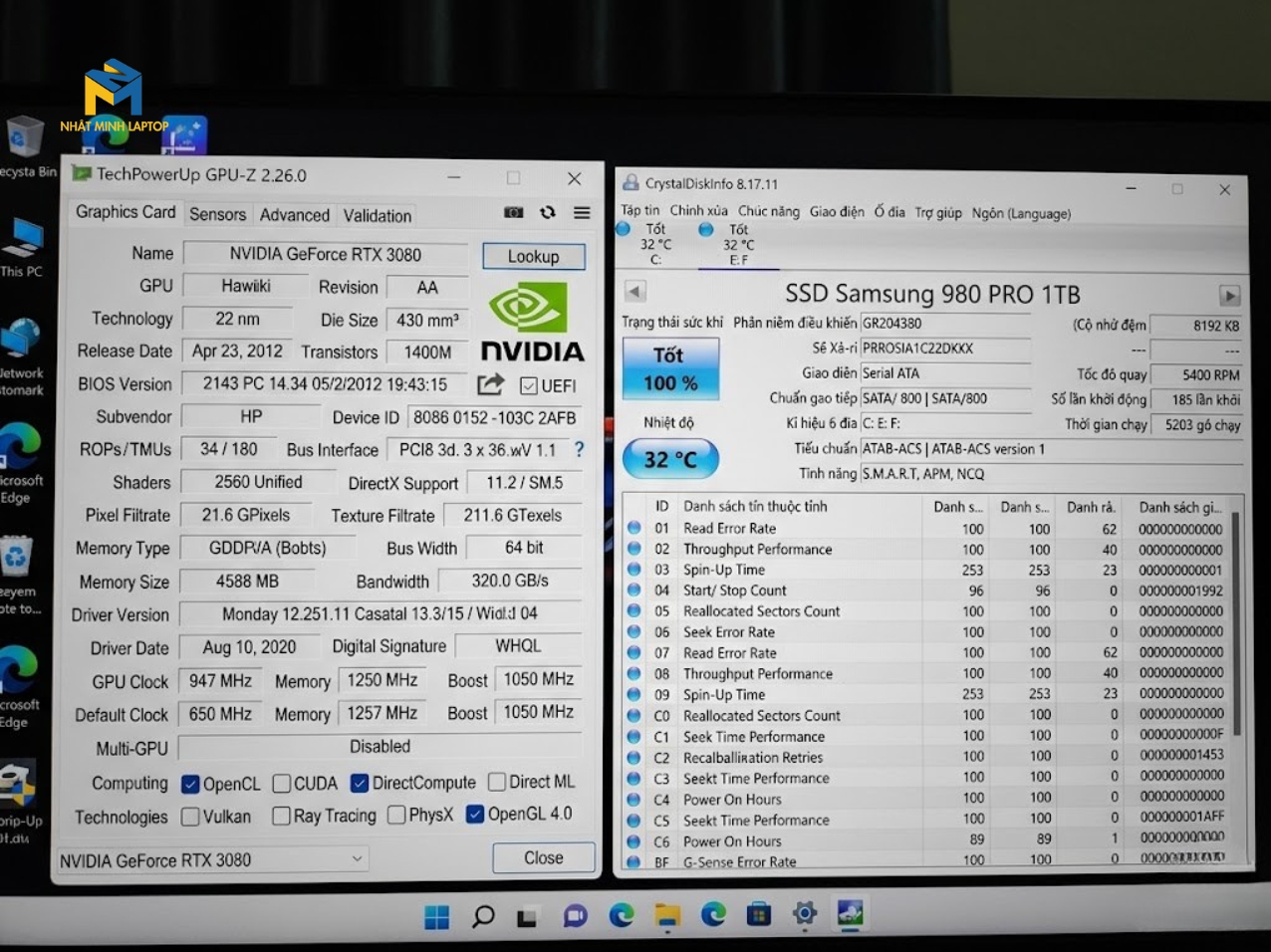Image resolution: width=1271 pixels, height=952 pixels.
Task: Toggle the OpenGL 4.0 checkbox
Action: click(475, 814)
